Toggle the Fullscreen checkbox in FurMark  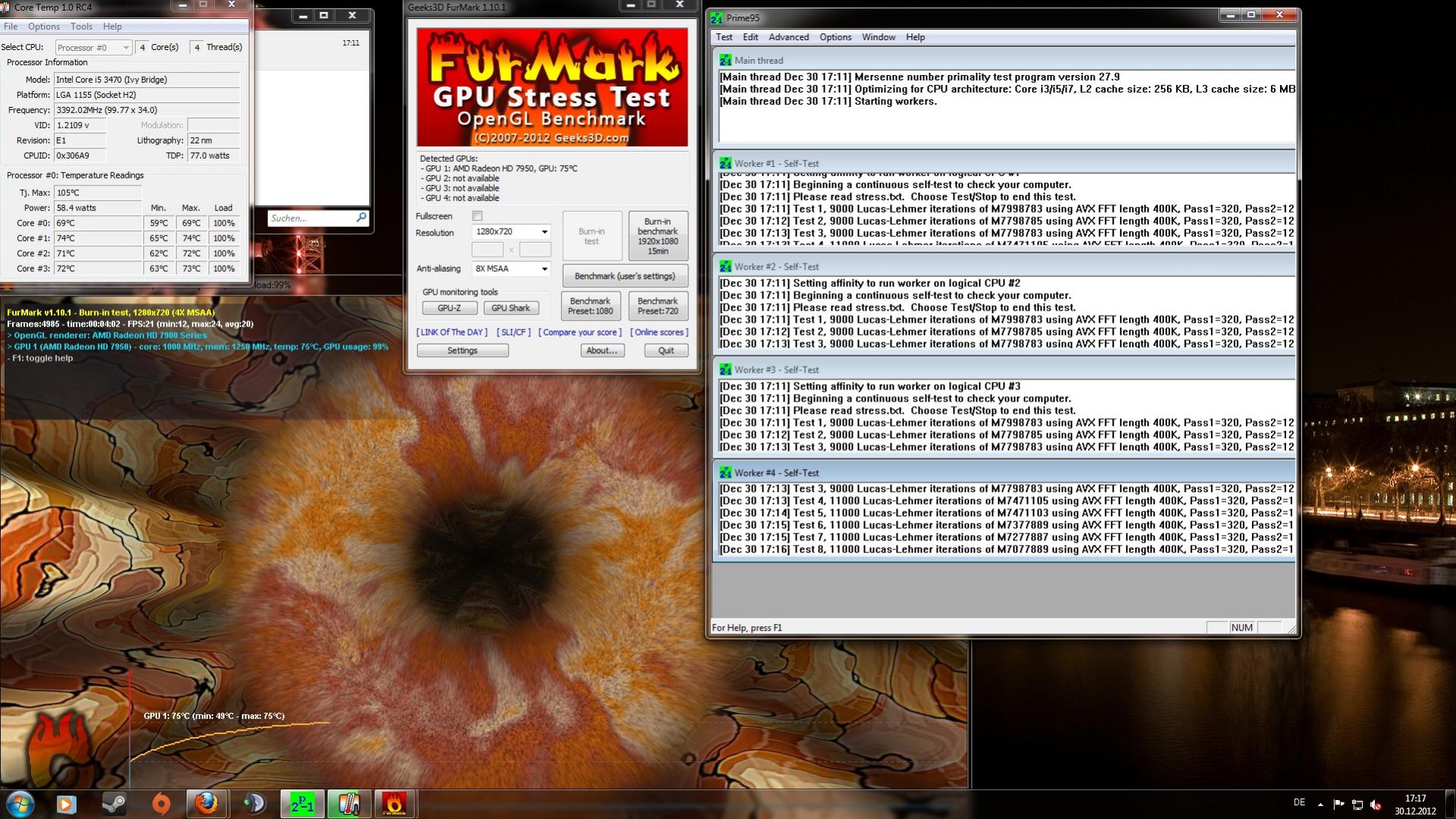pyautogui.click(x=477, y=216)
